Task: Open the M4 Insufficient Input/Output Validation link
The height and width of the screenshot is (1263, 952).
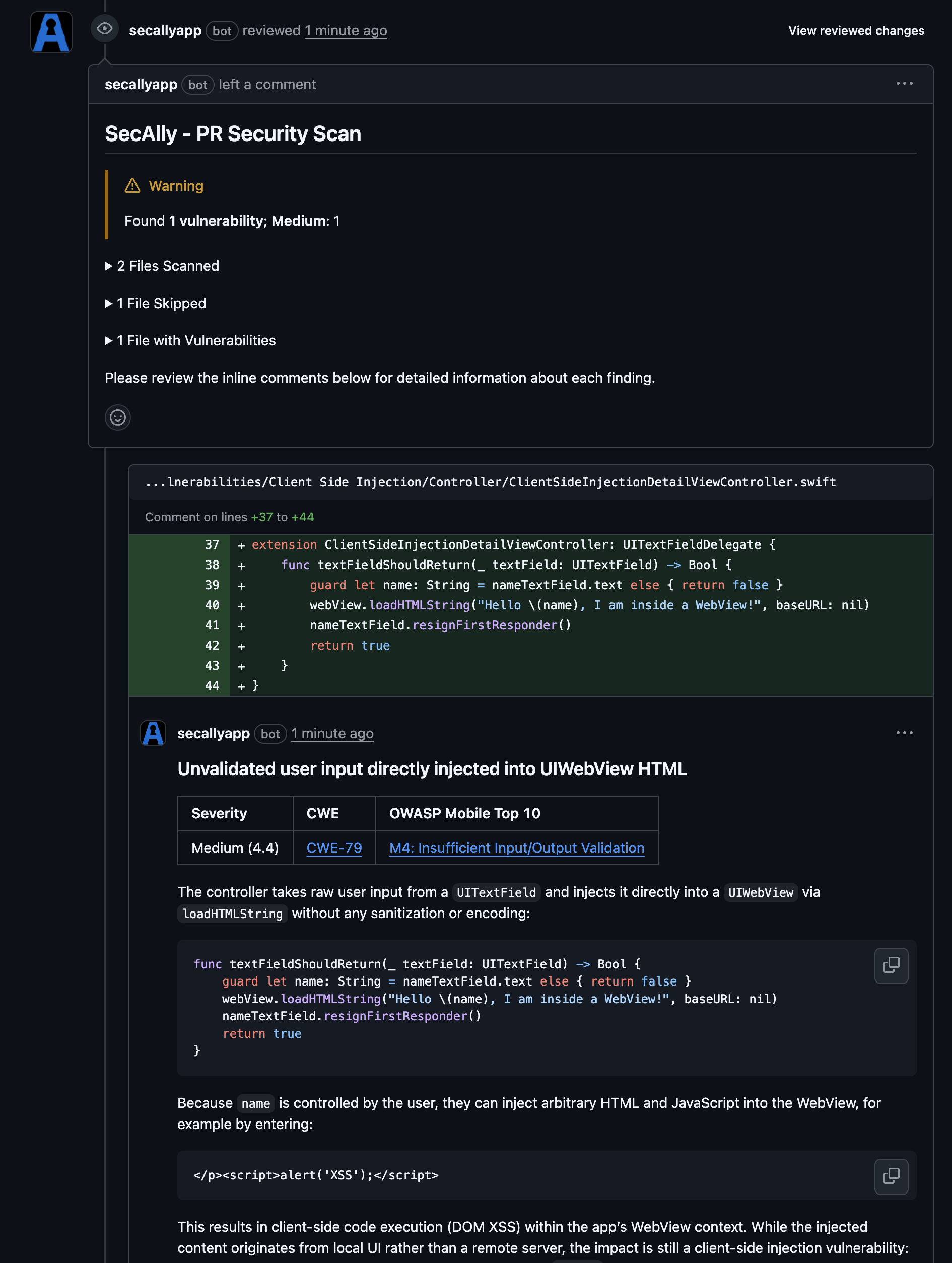Action: click(x=516, y=848)
